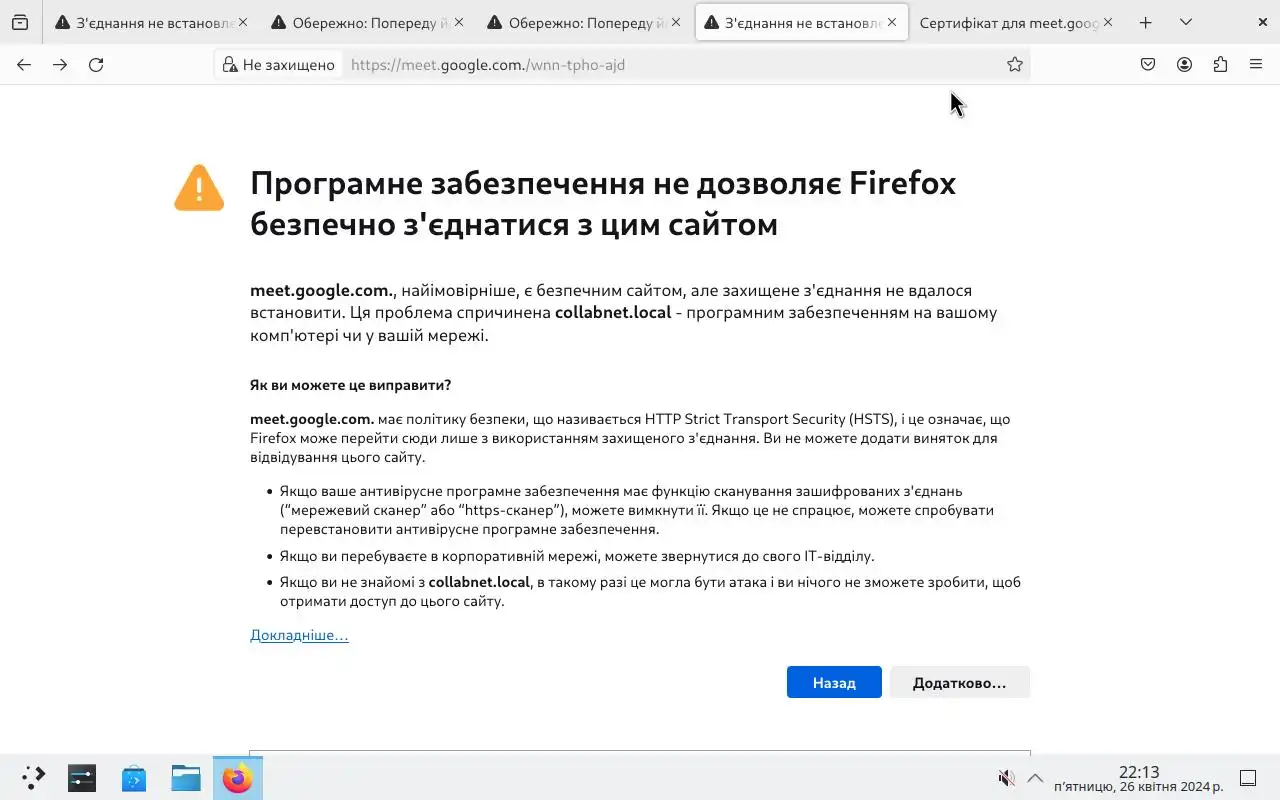Click the Не захищено security indicator
Viewport: 1280px width, 800px height.
click(x=279, y=65)
